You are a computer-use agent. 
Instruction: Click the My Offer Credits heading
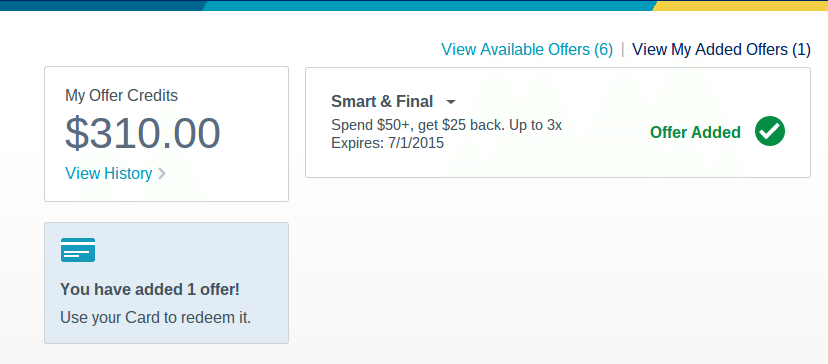tap(121, 96)
